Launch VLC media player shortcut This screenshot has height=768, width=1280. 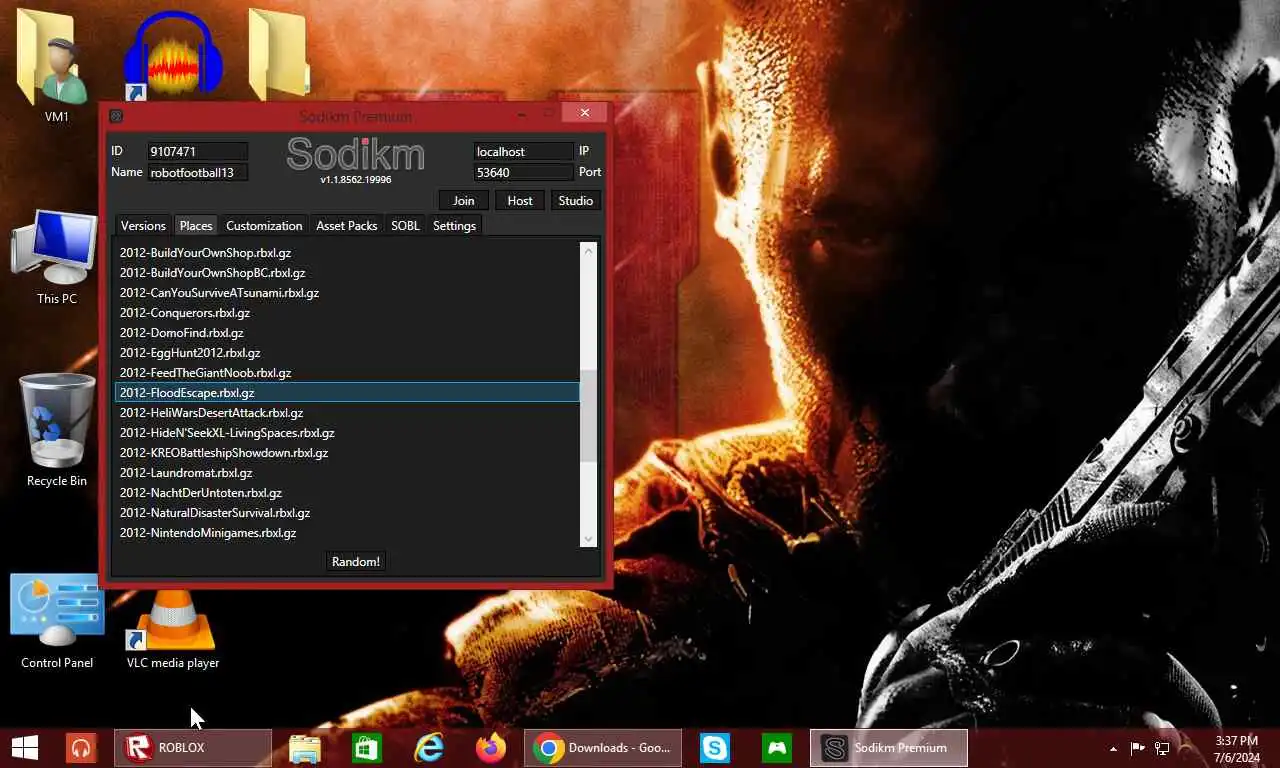[x=173, y=628]
